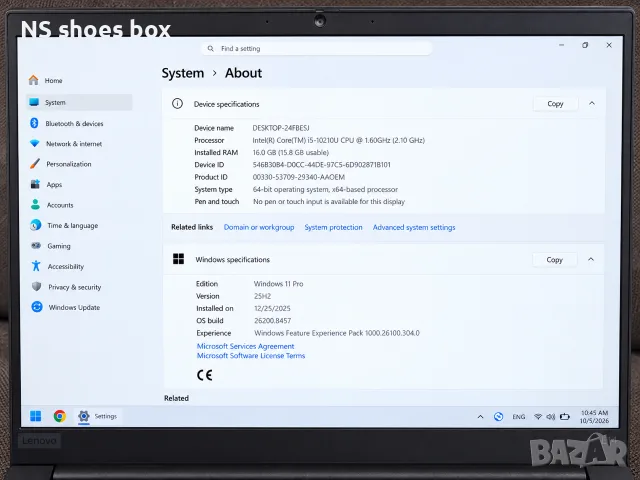Click the Device ID value
Viewport: 640px width, 480px height.
pos(322,165)
